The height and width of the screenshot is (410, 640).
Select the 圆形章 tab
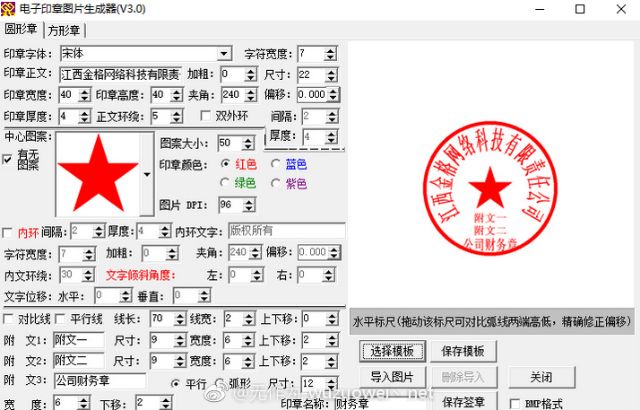click(x=21, y=29)
